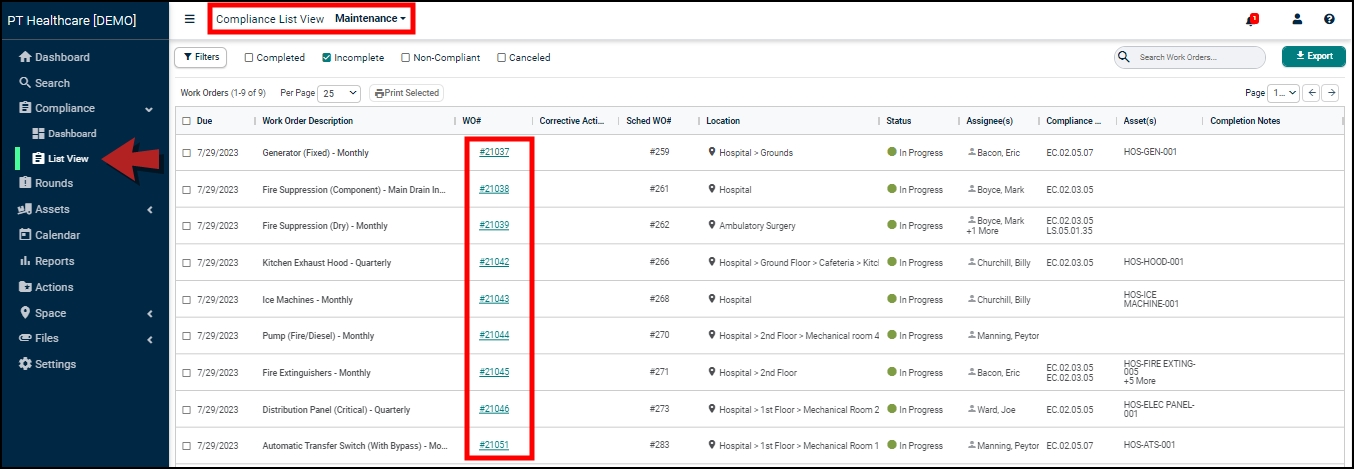
Task: Uncheck the Incomplete filter checkbox
Action: (x=327, y=58)
